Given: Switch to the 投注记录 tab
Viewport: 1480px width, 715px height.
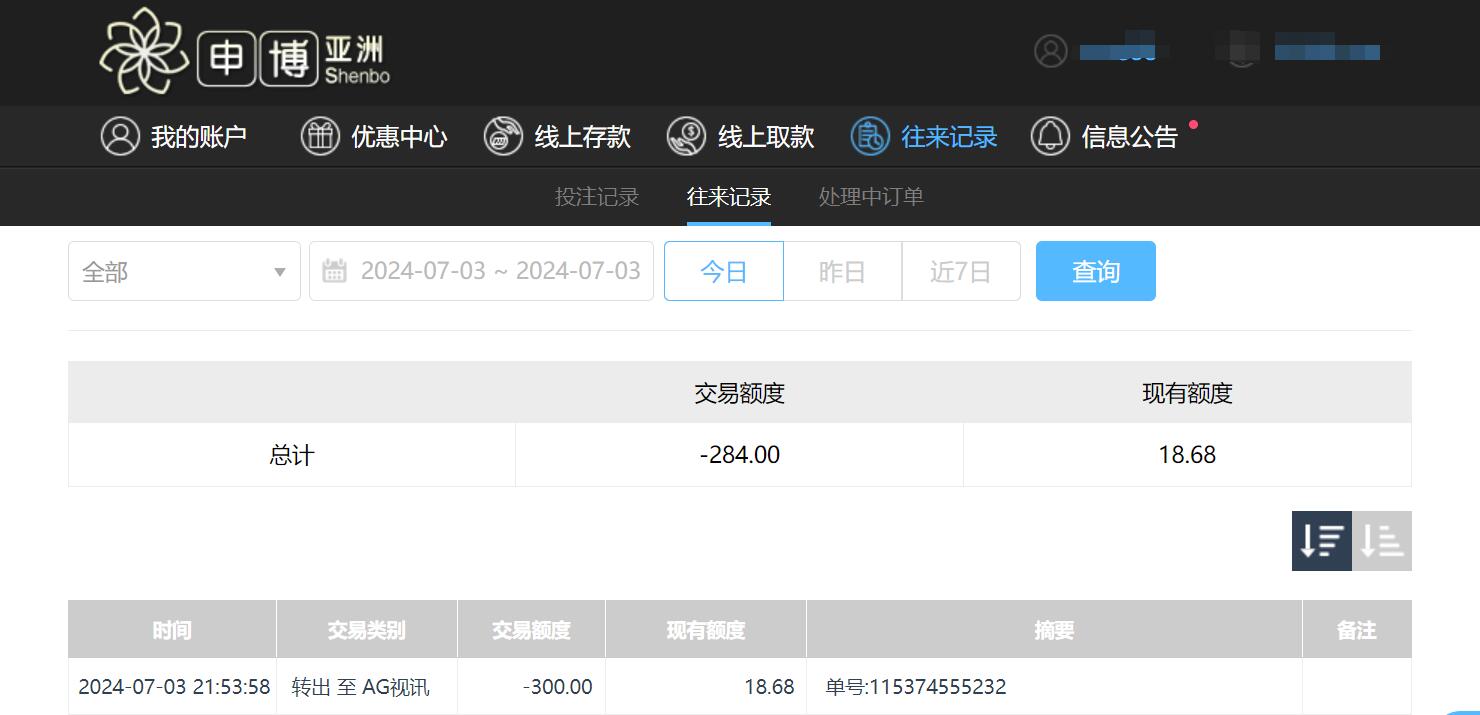Looking at the screenshot, I should pyautogui.click(x=596, y=196).
